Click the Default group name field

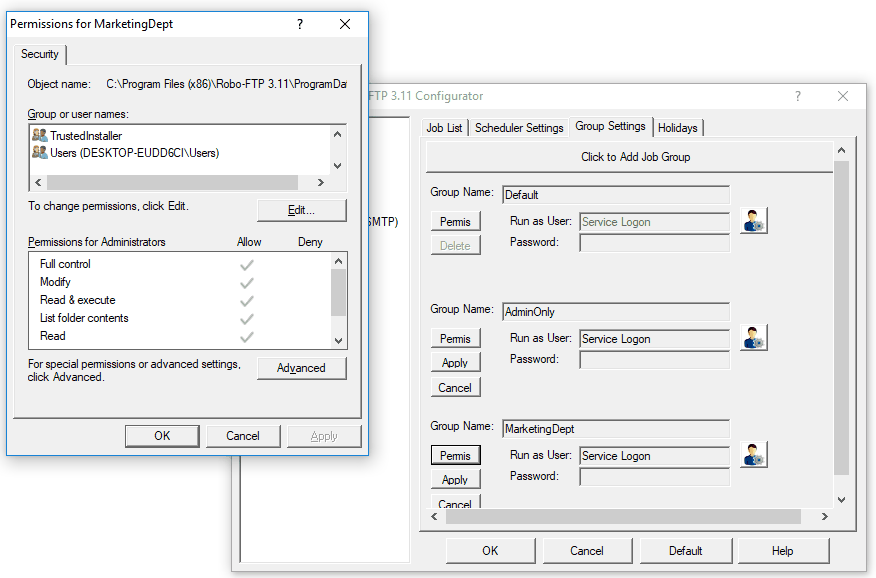pyautogui.click(x=616, y=195)
